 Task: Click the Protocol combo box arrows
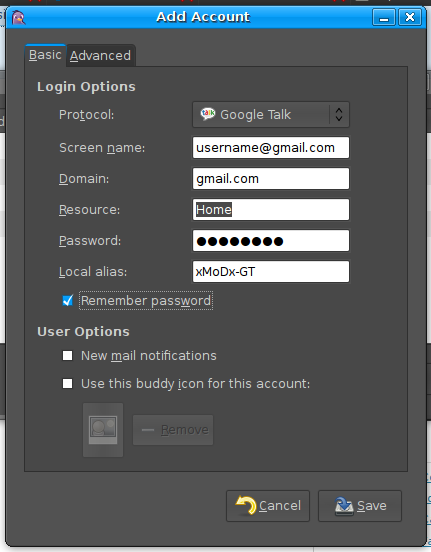click(339, 114)
